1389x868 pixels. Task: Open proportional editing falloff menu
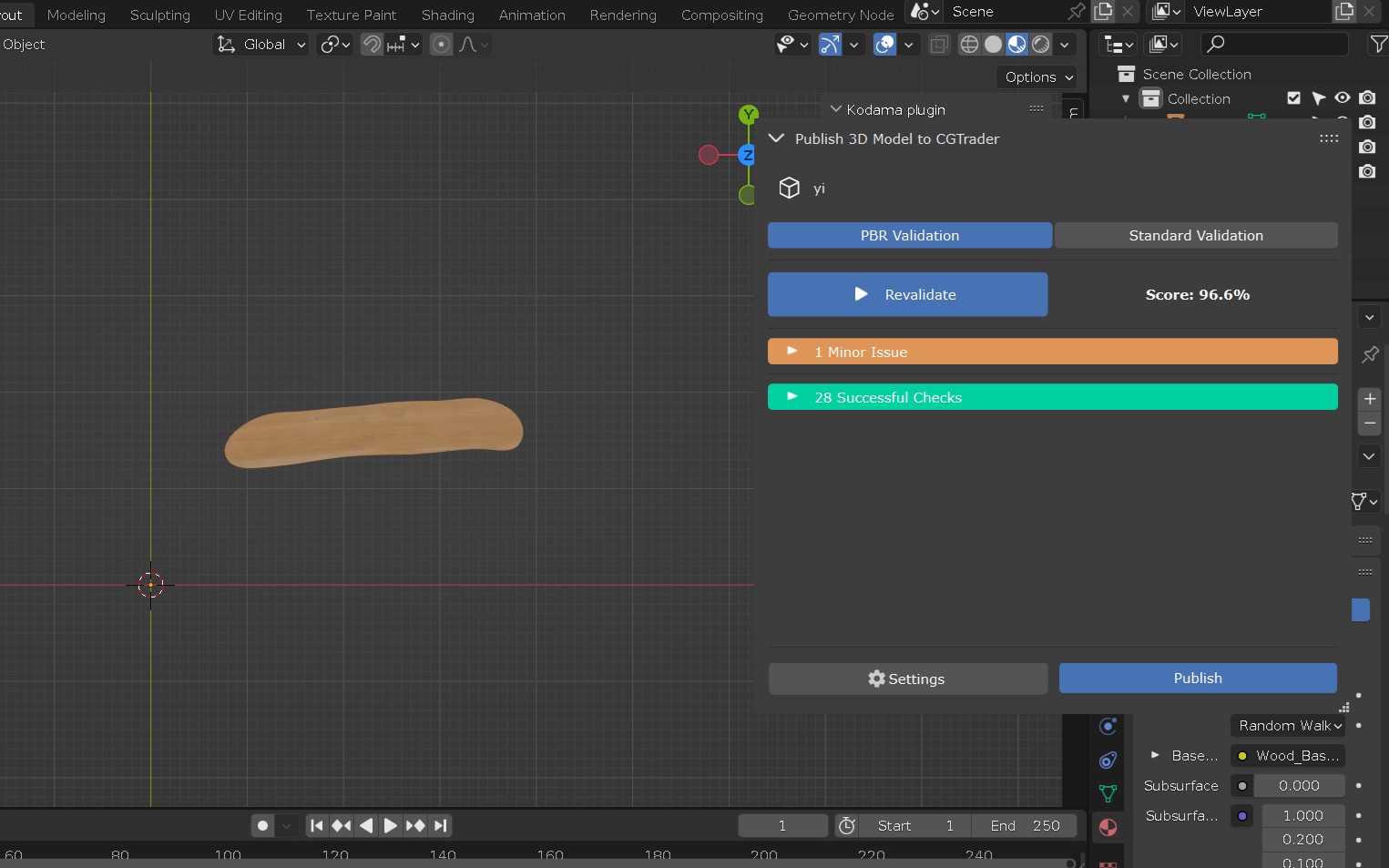coord(474,45)
